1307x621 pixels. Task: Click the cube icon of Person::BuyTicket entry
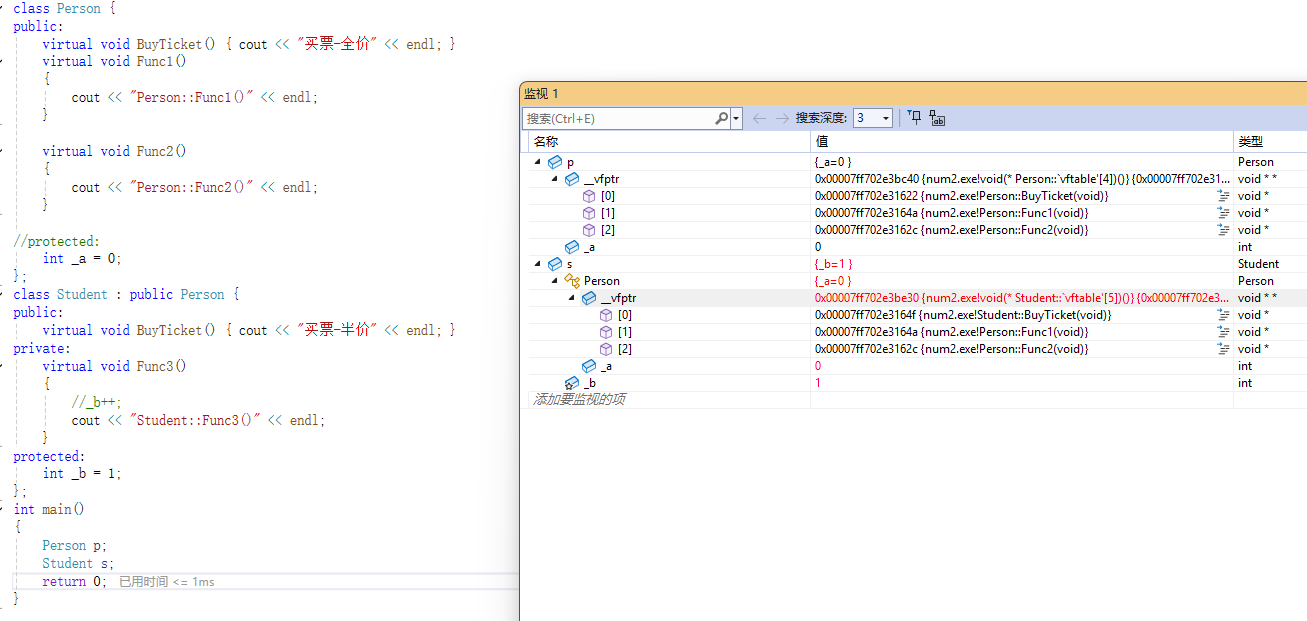(590, 196)
